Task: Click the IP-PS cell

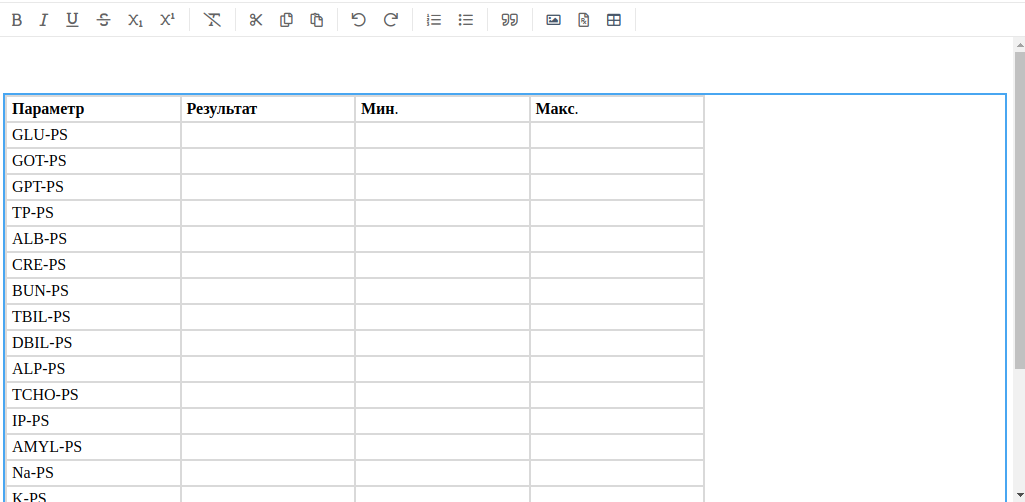Action: point(93,421)
